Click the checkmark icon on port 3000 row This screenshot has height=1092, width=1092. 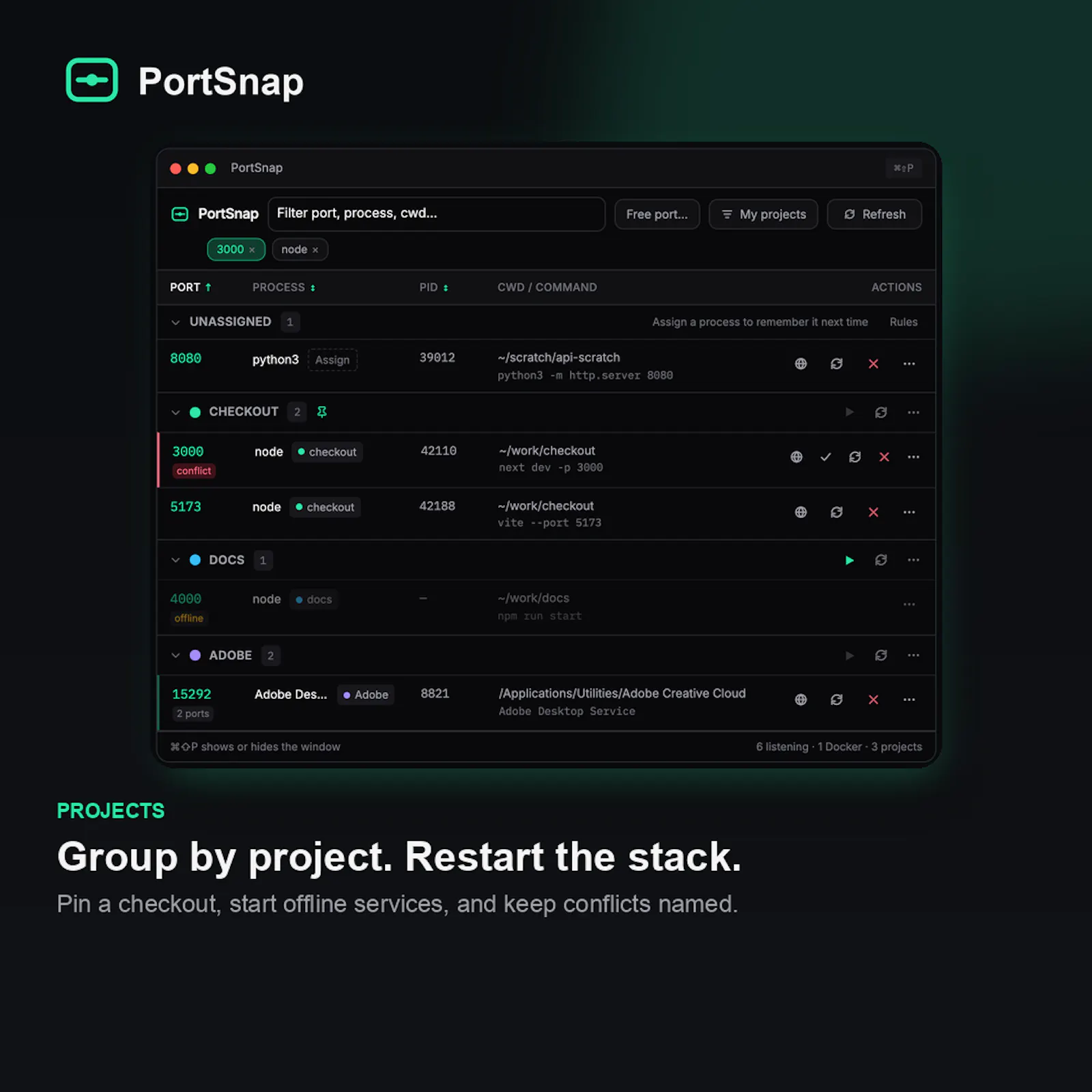826,457
